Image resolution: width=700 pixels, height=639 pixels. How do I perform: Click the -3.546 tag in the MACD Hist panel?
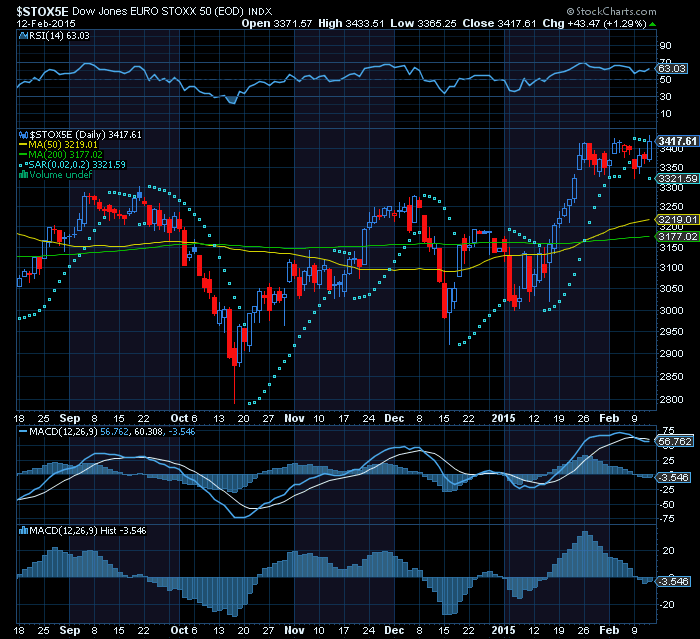[x=673, y=581]
